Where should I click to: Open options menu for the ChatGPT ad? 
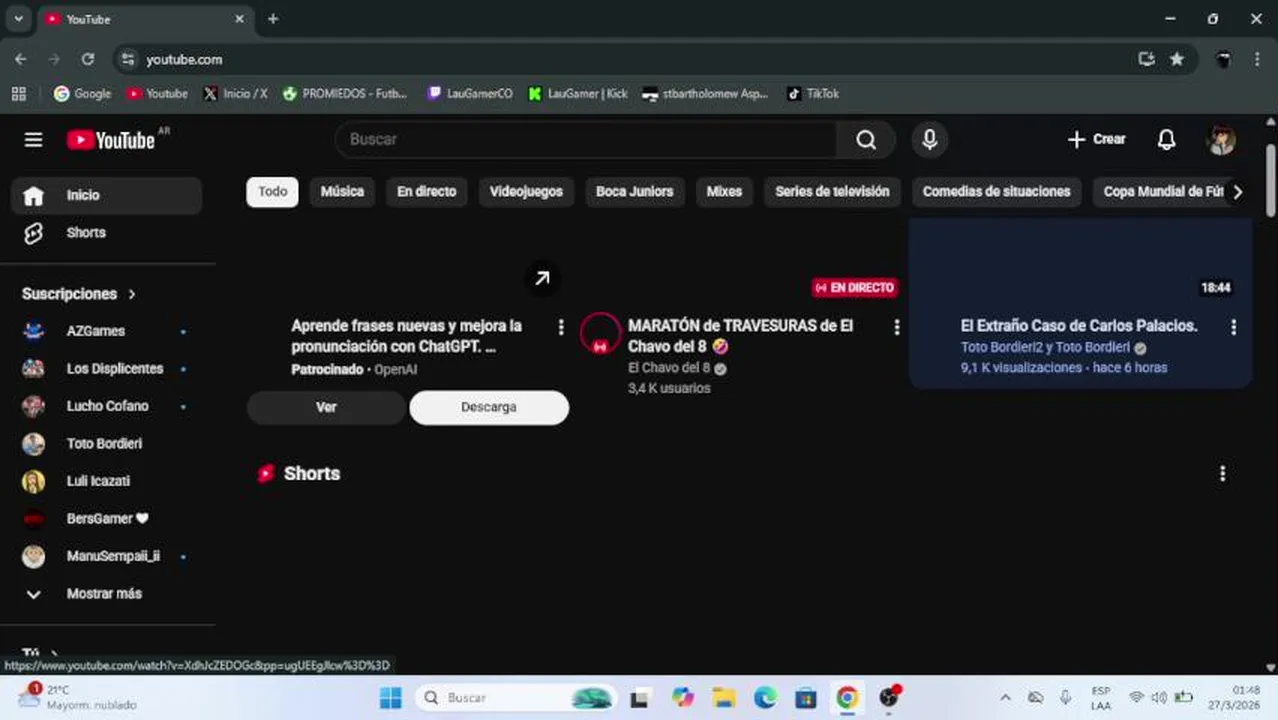(560, 327)
